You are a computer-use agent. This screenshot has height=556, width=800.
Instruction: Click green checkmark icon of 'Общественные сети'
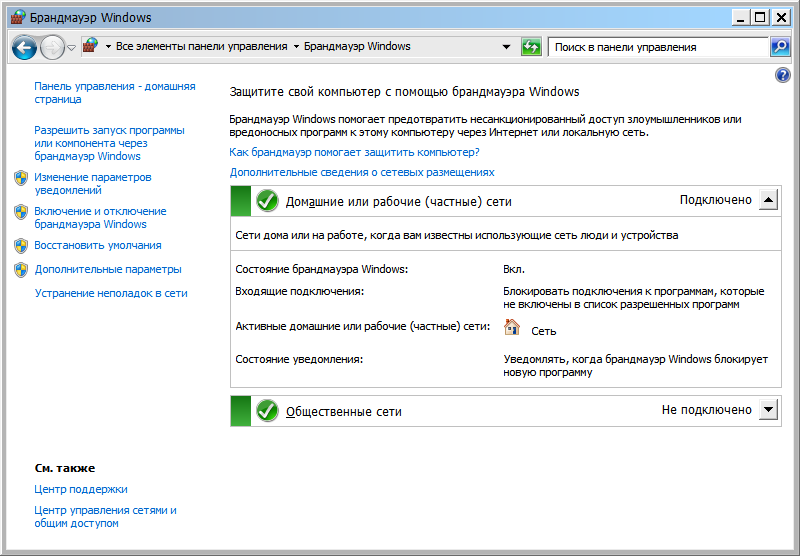coord(267,411)
